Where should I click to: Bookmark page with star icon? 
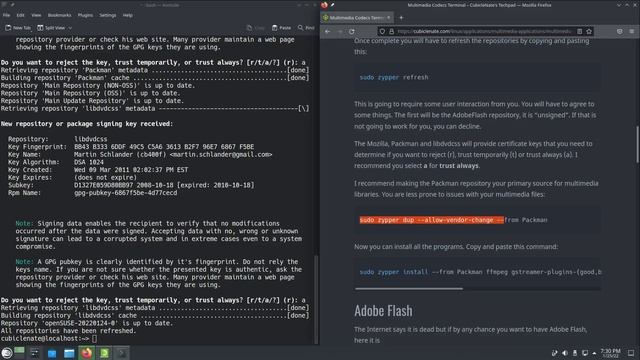tap(589, 31)
